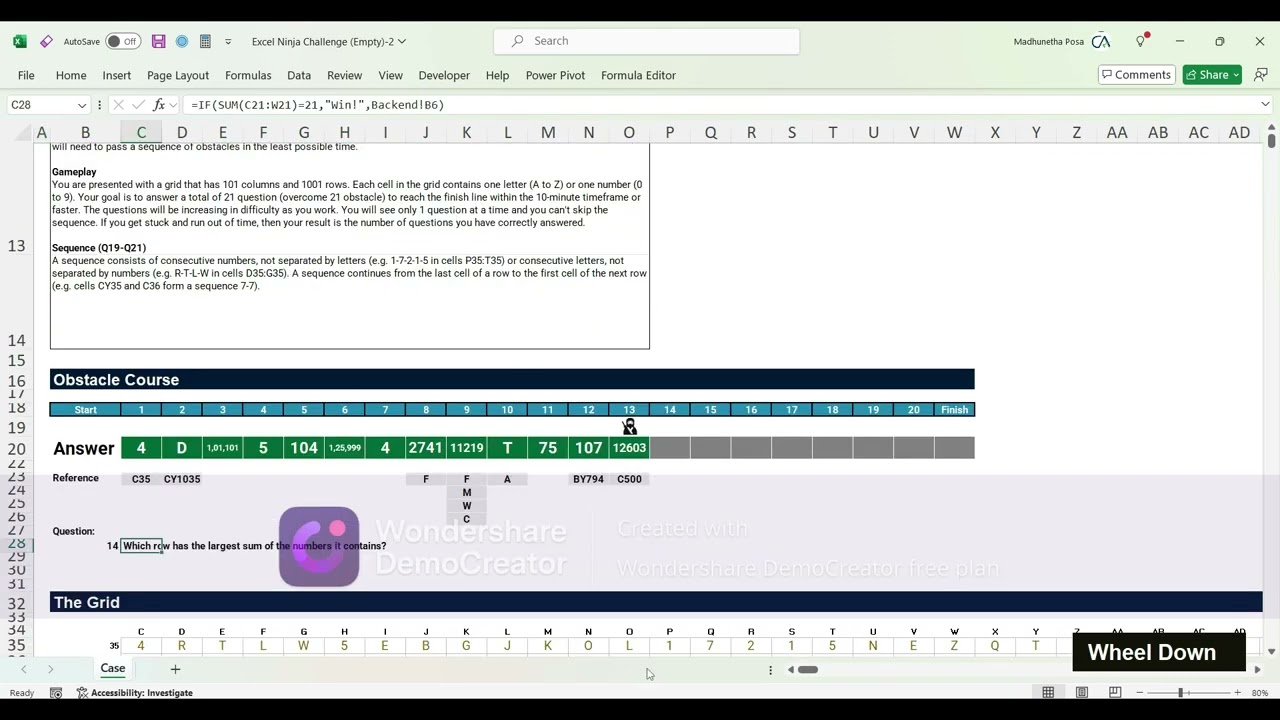
Task: Switch to Normal view icon
Action: point(1048,693)
